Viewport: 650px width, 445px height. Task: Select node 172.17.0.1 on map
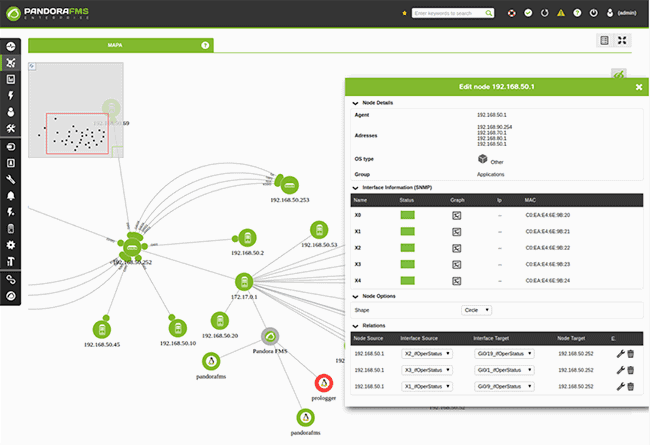click(244, 282)
